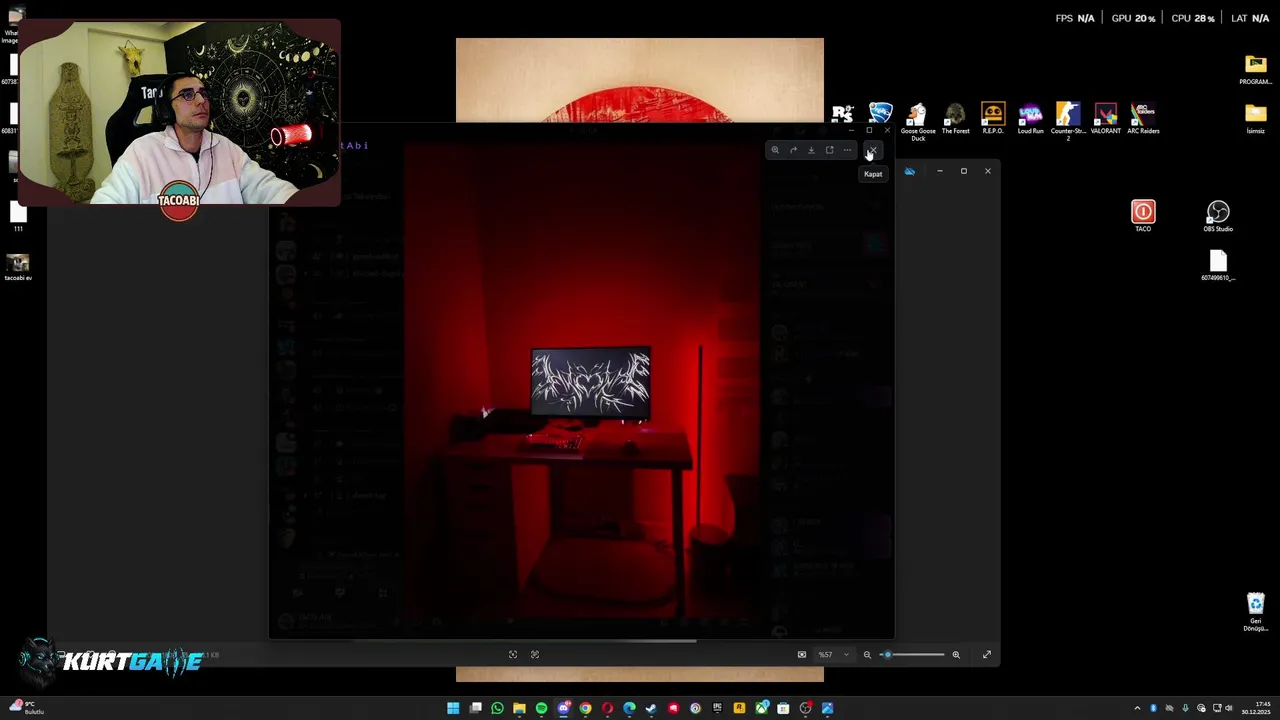Select the İsimsiz folder on desktop
The image size is (1280, 720).
pos(1255,118)
